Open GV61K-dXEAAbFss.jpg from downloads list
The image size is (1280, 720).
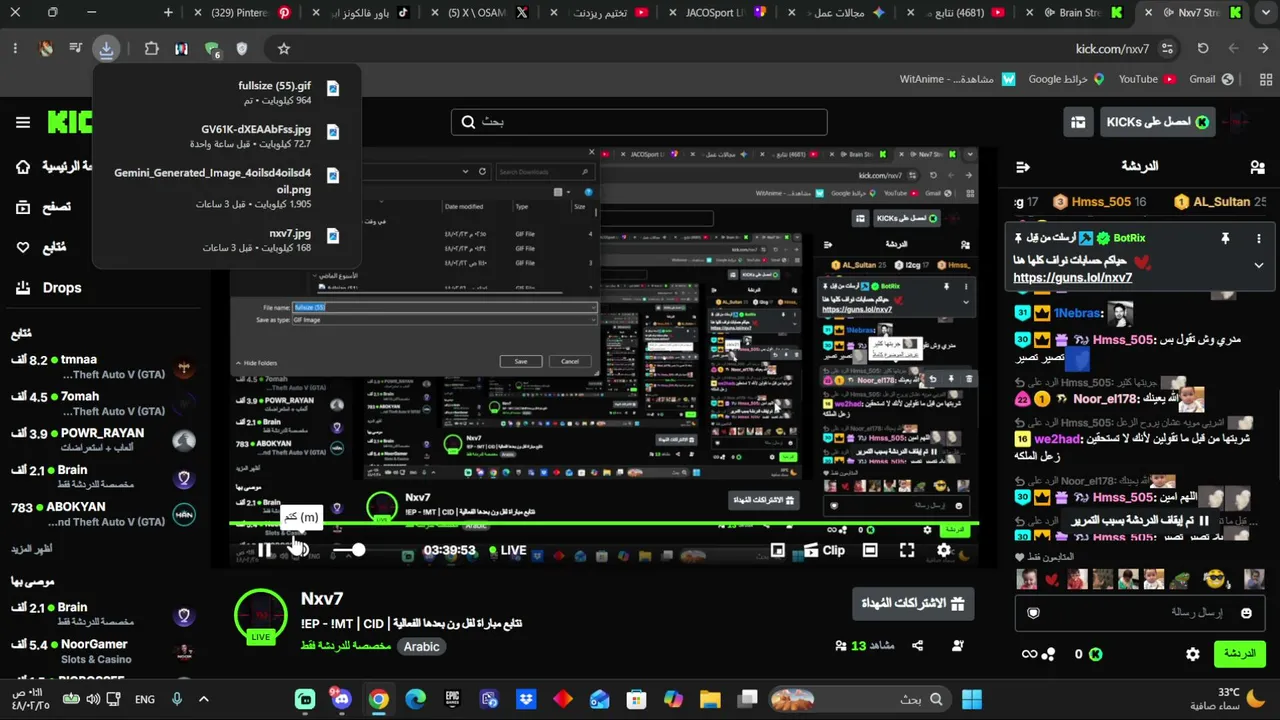coord(225,136)
